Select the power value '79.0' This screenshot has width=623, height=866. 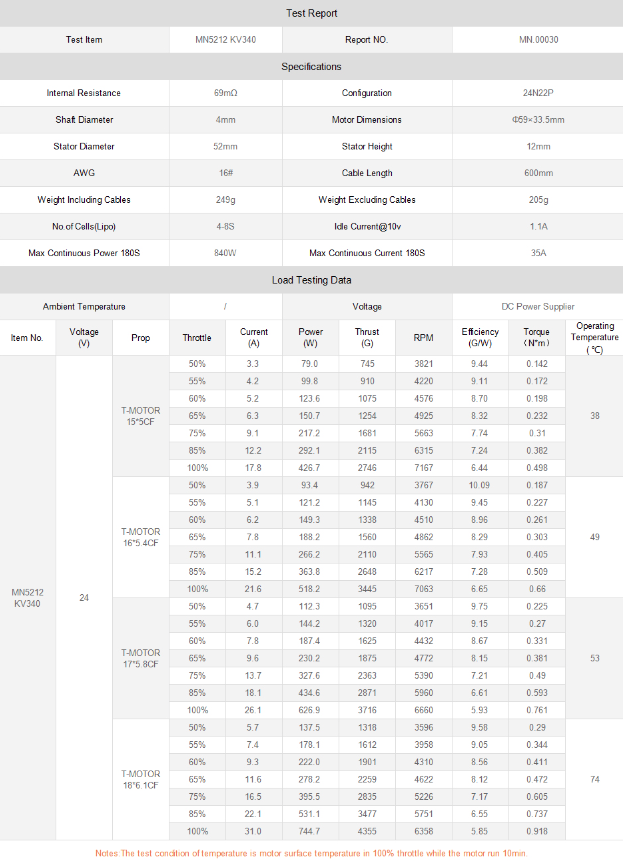pos(309,364)
